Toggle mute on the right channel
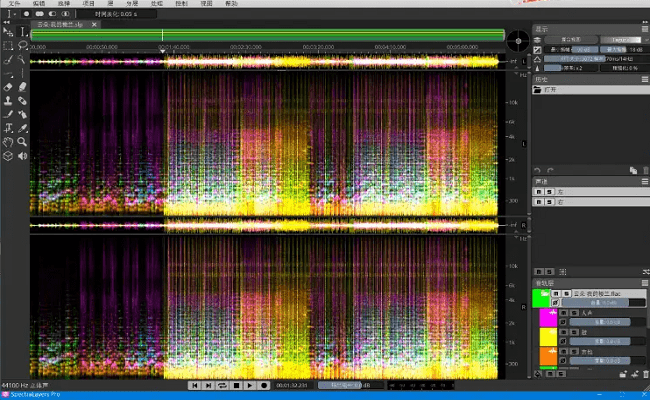The width and height of the screenshot is (650, 400). click(x=538, y=202)
